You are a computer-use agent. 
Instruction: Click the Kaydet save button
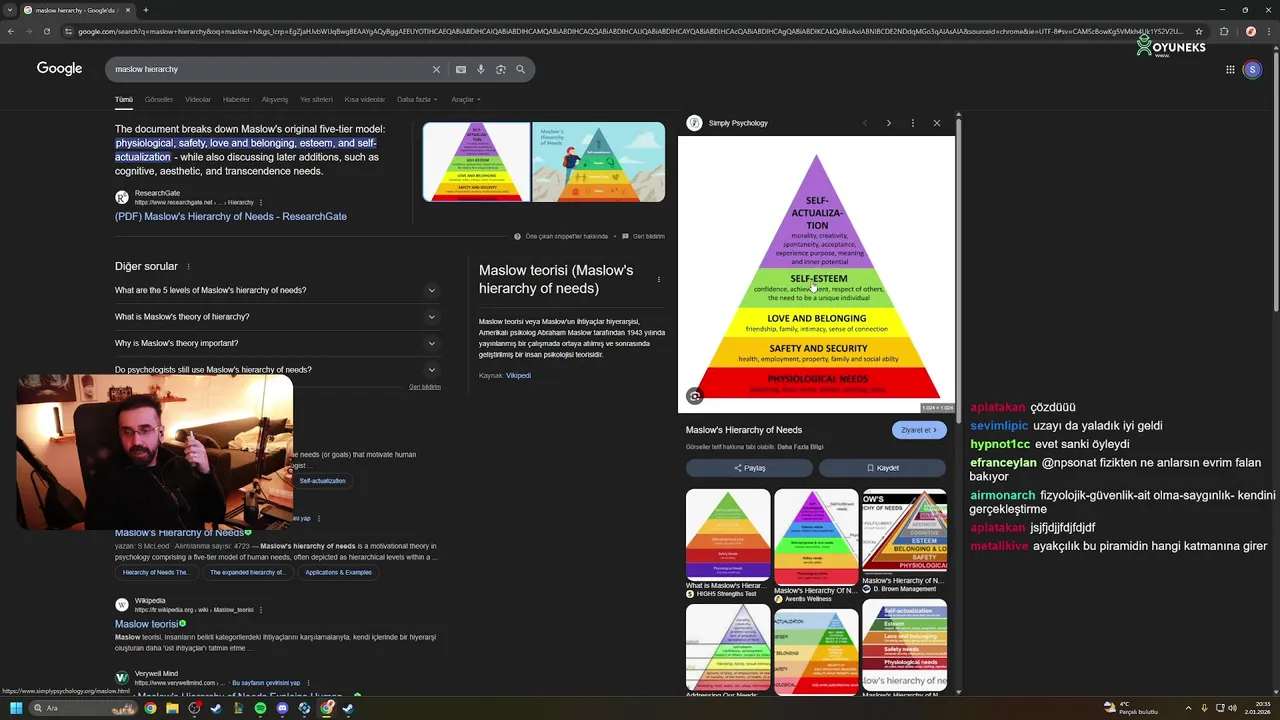tap(882, 468)
